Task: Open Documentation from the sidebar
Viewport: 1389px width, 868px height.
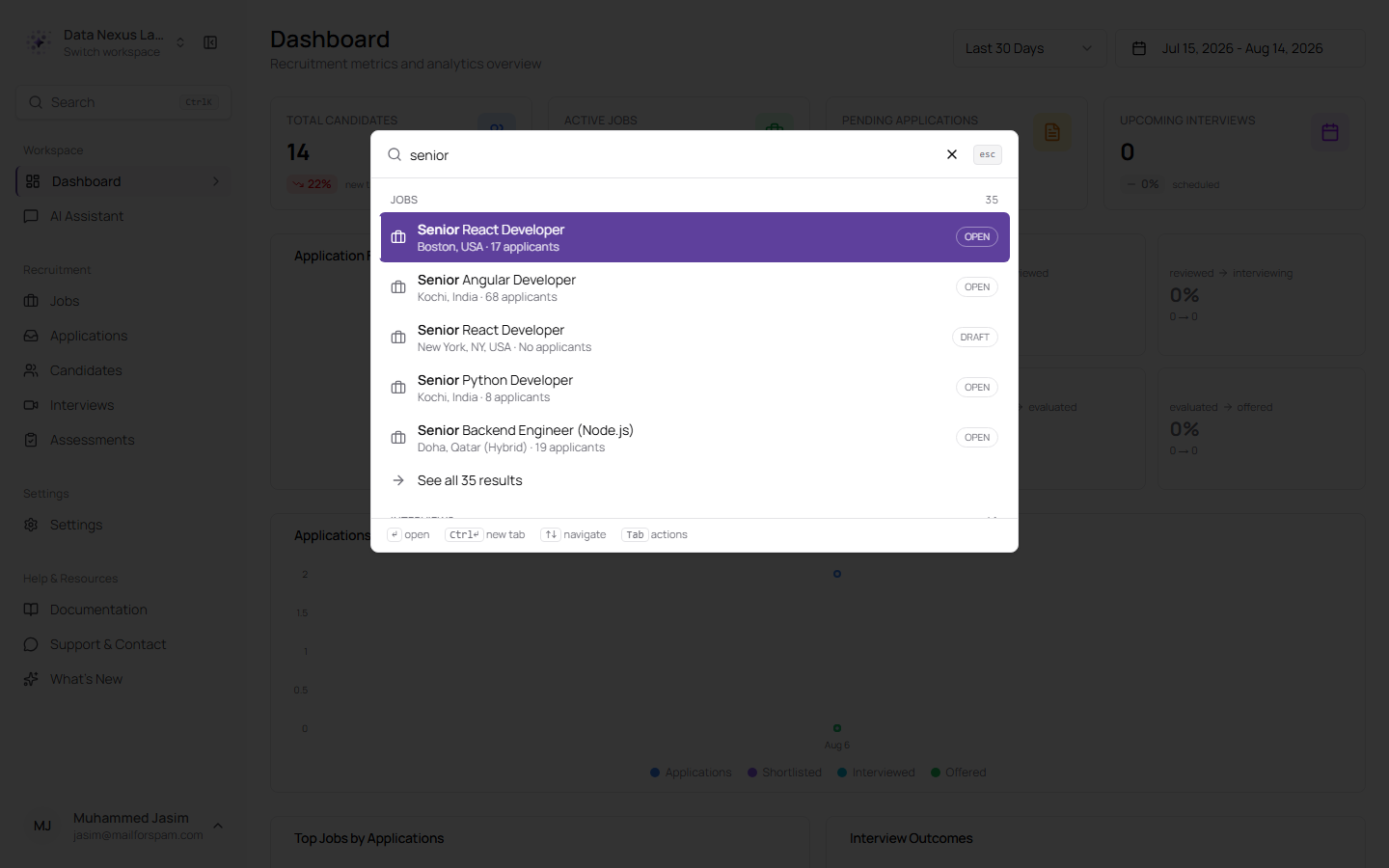Action: [123, 610]
